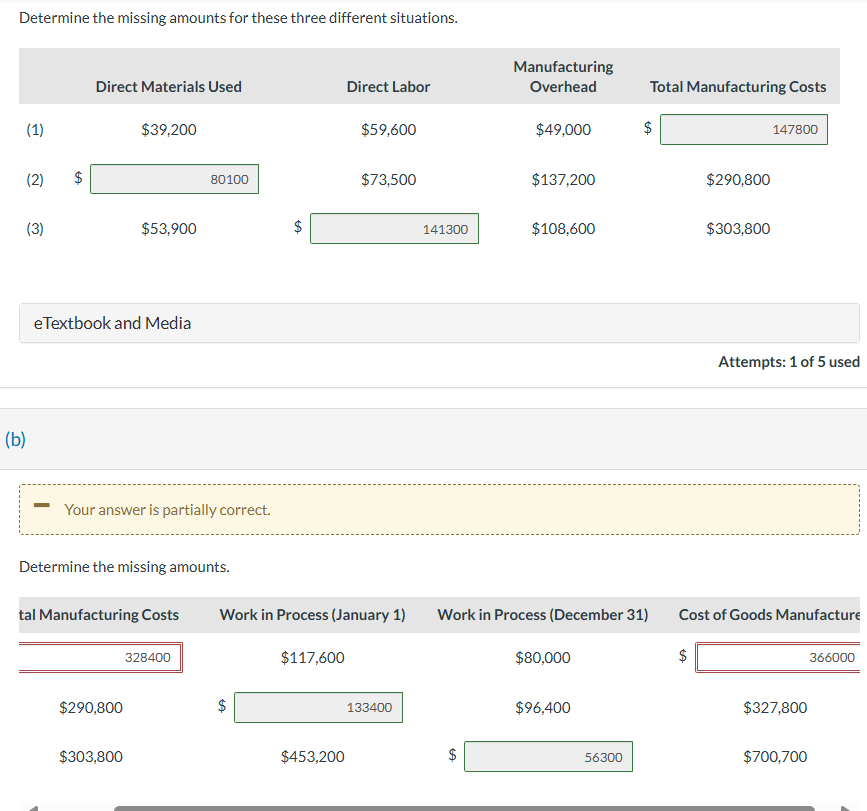Click the Manufacturing Overhead column header

(563, 77)
